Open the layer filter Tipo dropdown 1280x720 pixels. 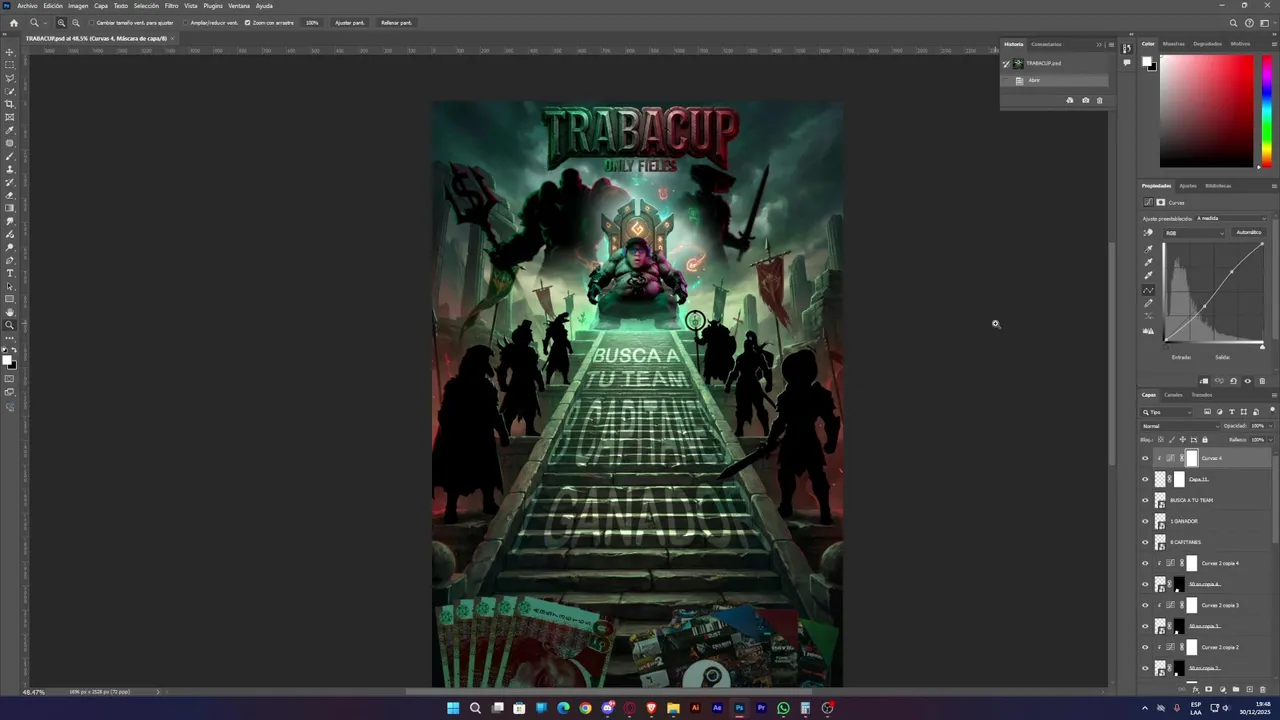[x=1168, y=412]
